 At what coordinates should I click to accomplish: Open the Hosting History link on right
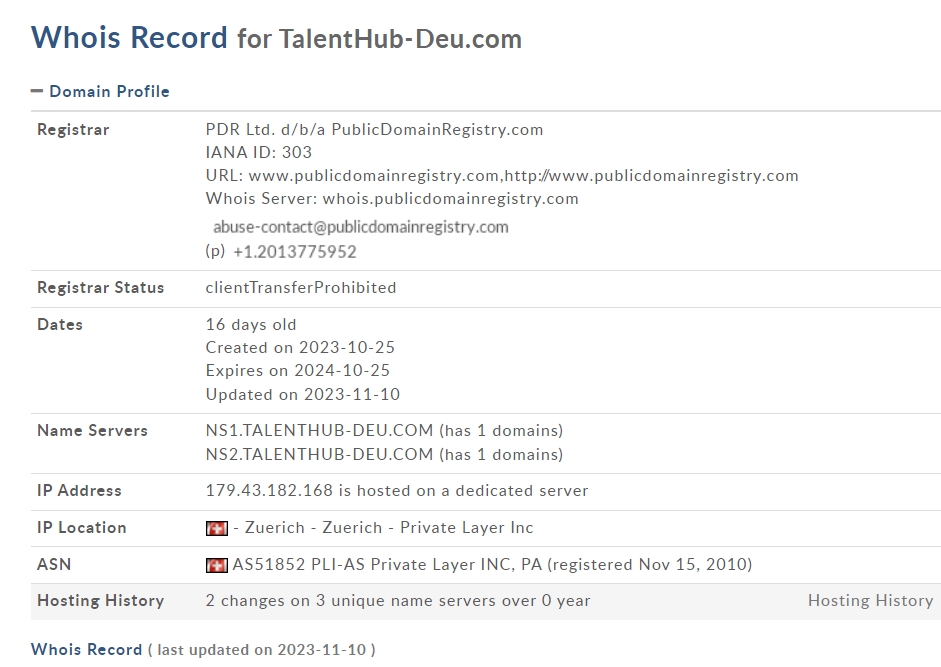coord(870,600)
